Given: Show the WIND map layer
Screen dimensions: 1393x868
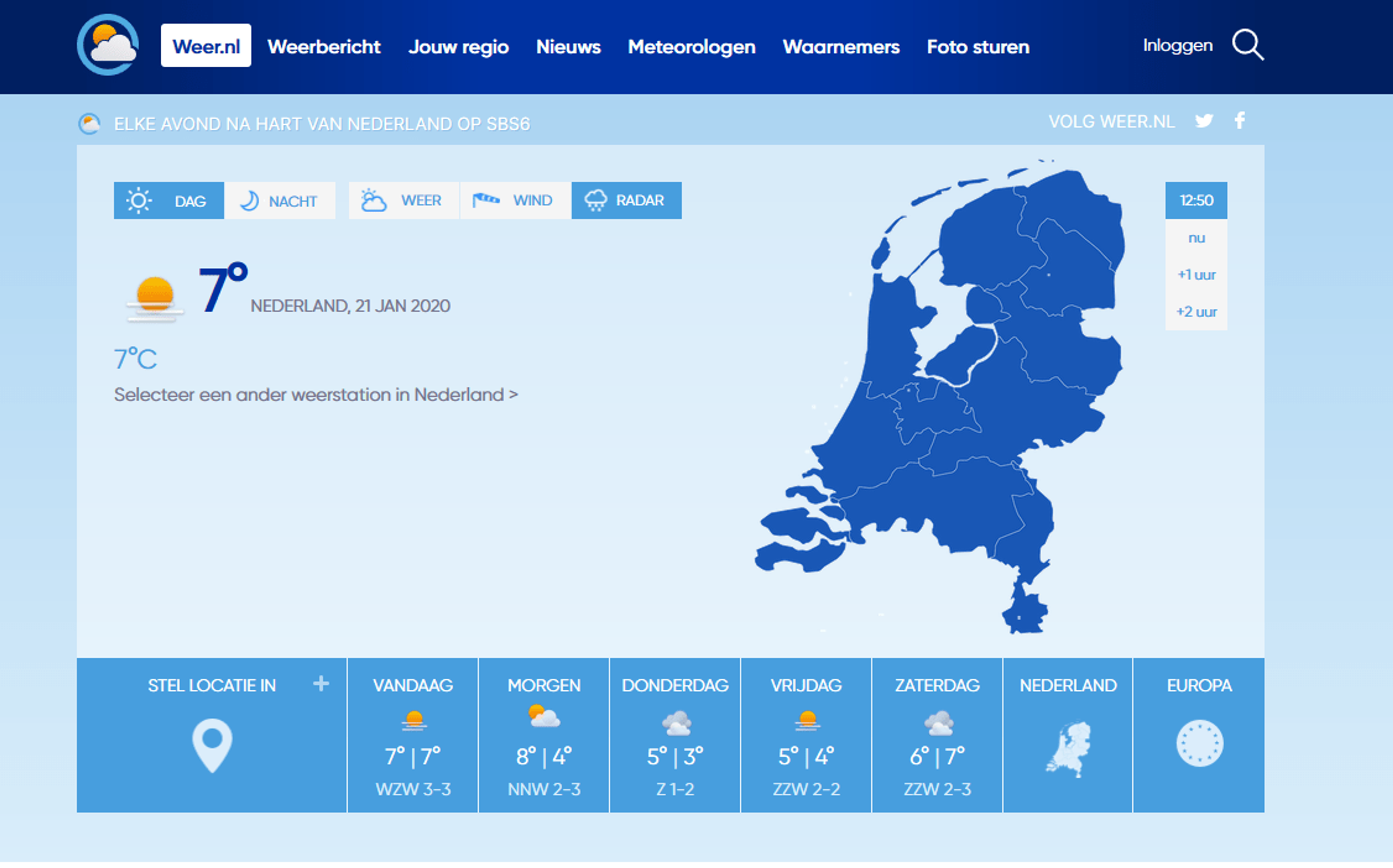Looking at the screenshot, I should click(x=515, y=201).
